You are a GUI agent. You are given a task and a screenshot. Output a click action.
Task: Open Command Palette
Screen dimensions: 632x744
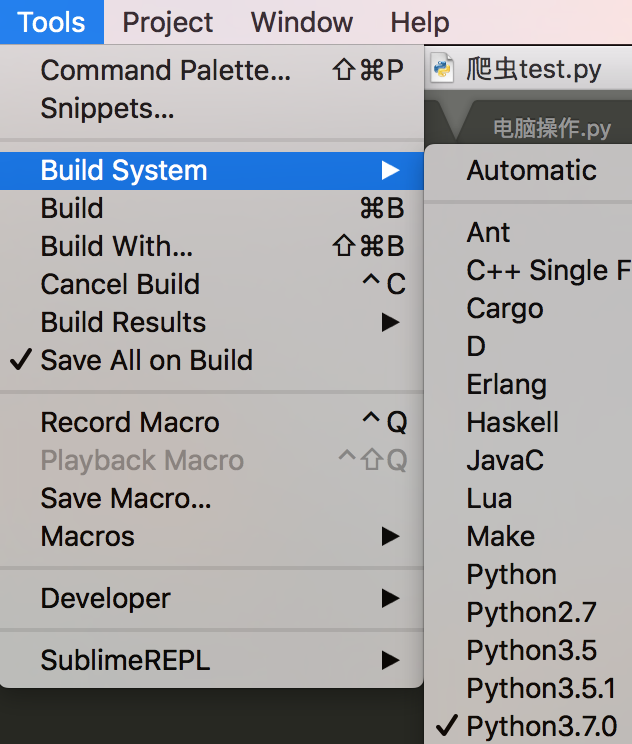pyautogui.click(x=166, y=70)
